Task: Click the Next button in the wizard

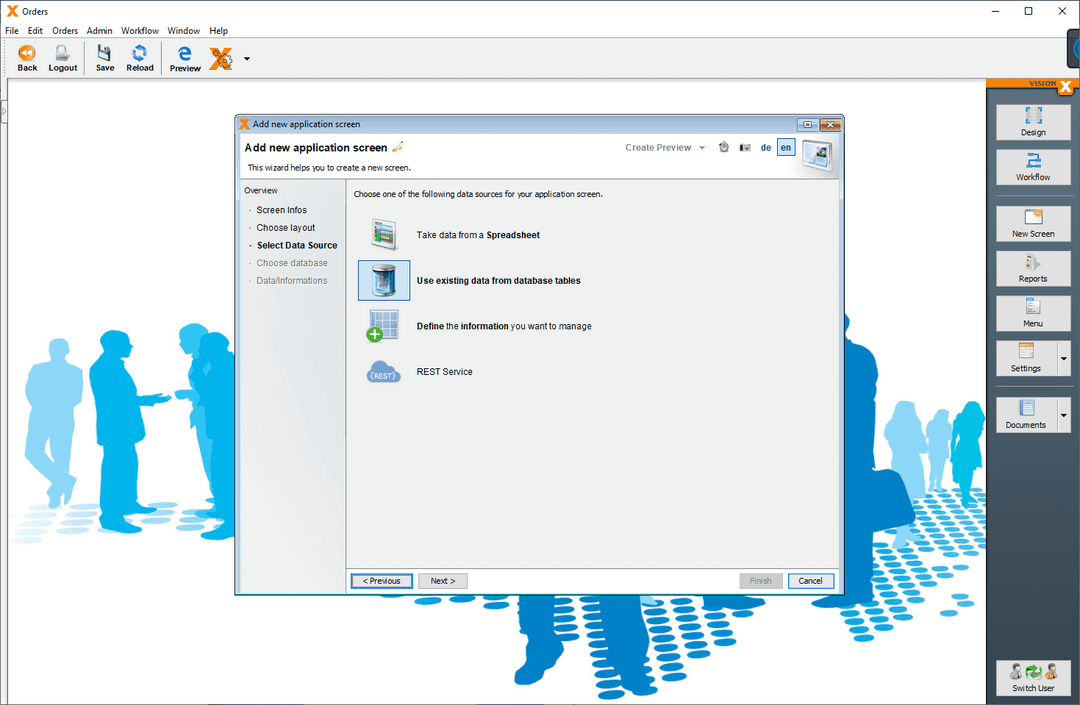Action: point(442,580)
